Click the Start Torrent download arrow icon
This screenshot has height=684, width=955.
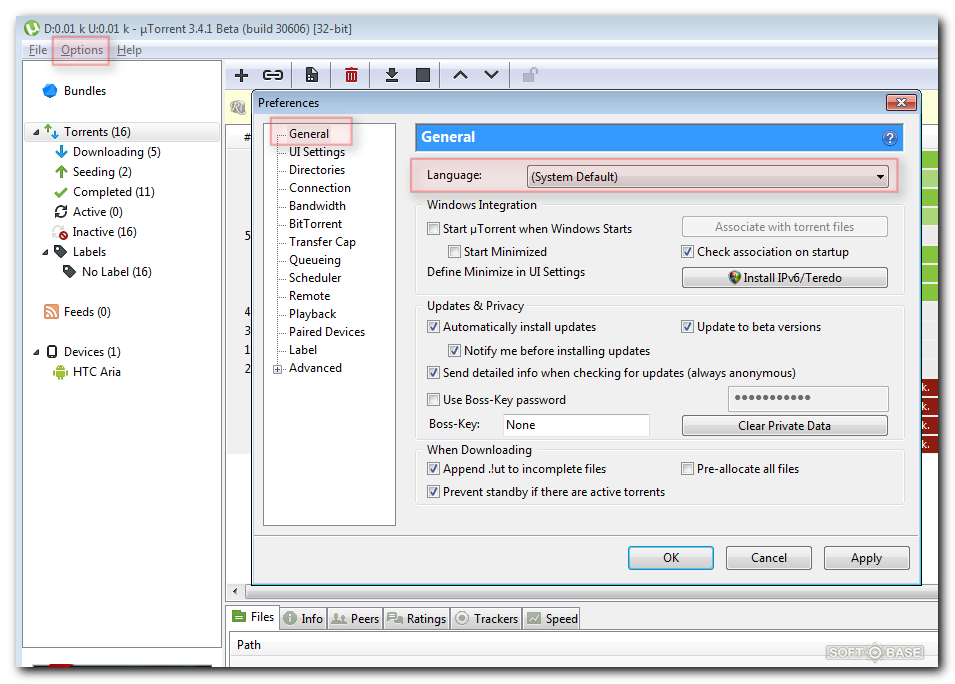[x=392, y=75]
